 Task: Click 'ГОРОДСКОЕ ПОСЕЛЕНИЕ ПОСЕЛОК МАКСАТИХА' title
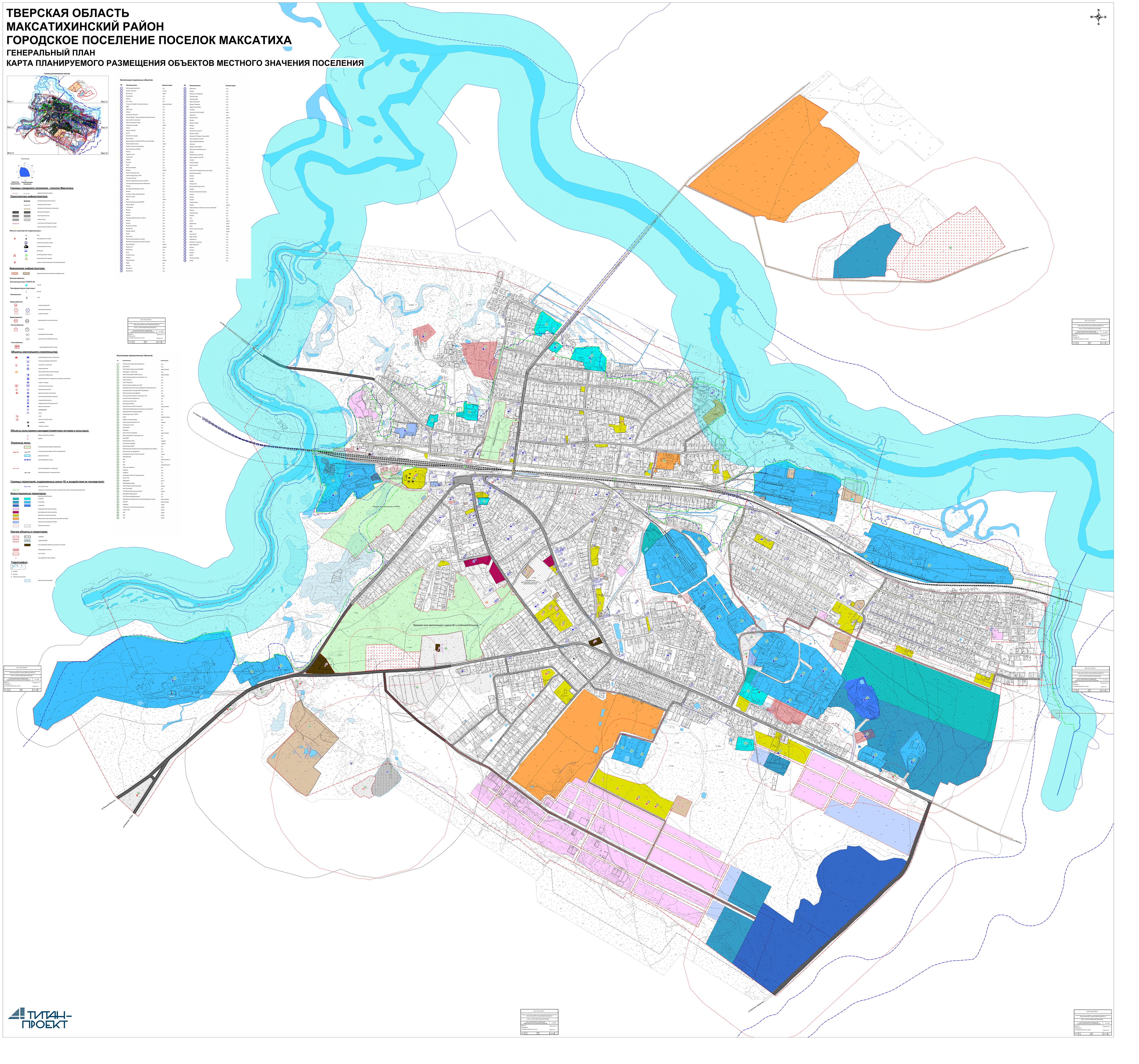(x=149, y=40)
